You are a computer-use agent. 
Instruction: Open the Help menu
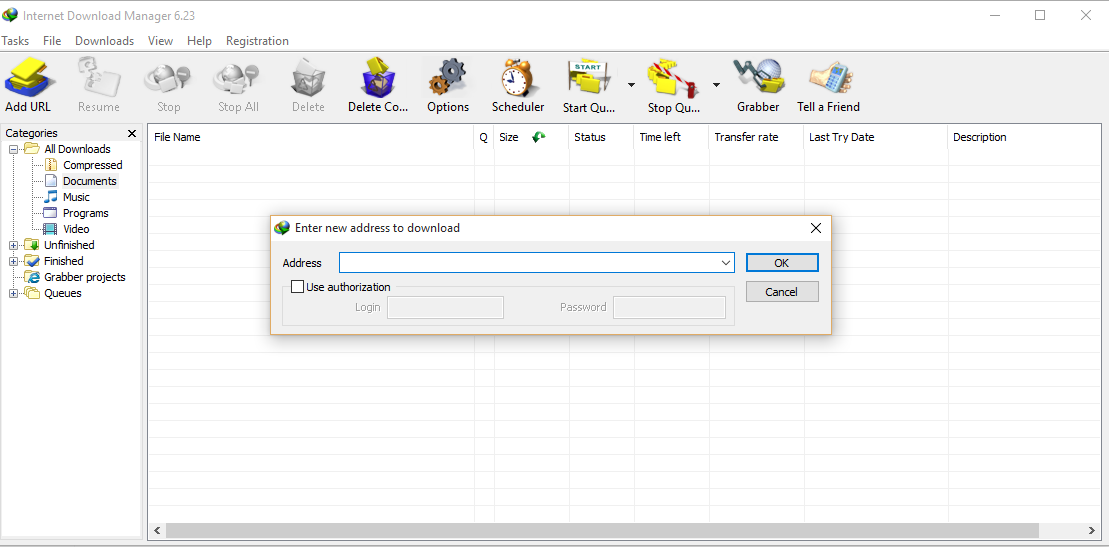tap(199, 41)
